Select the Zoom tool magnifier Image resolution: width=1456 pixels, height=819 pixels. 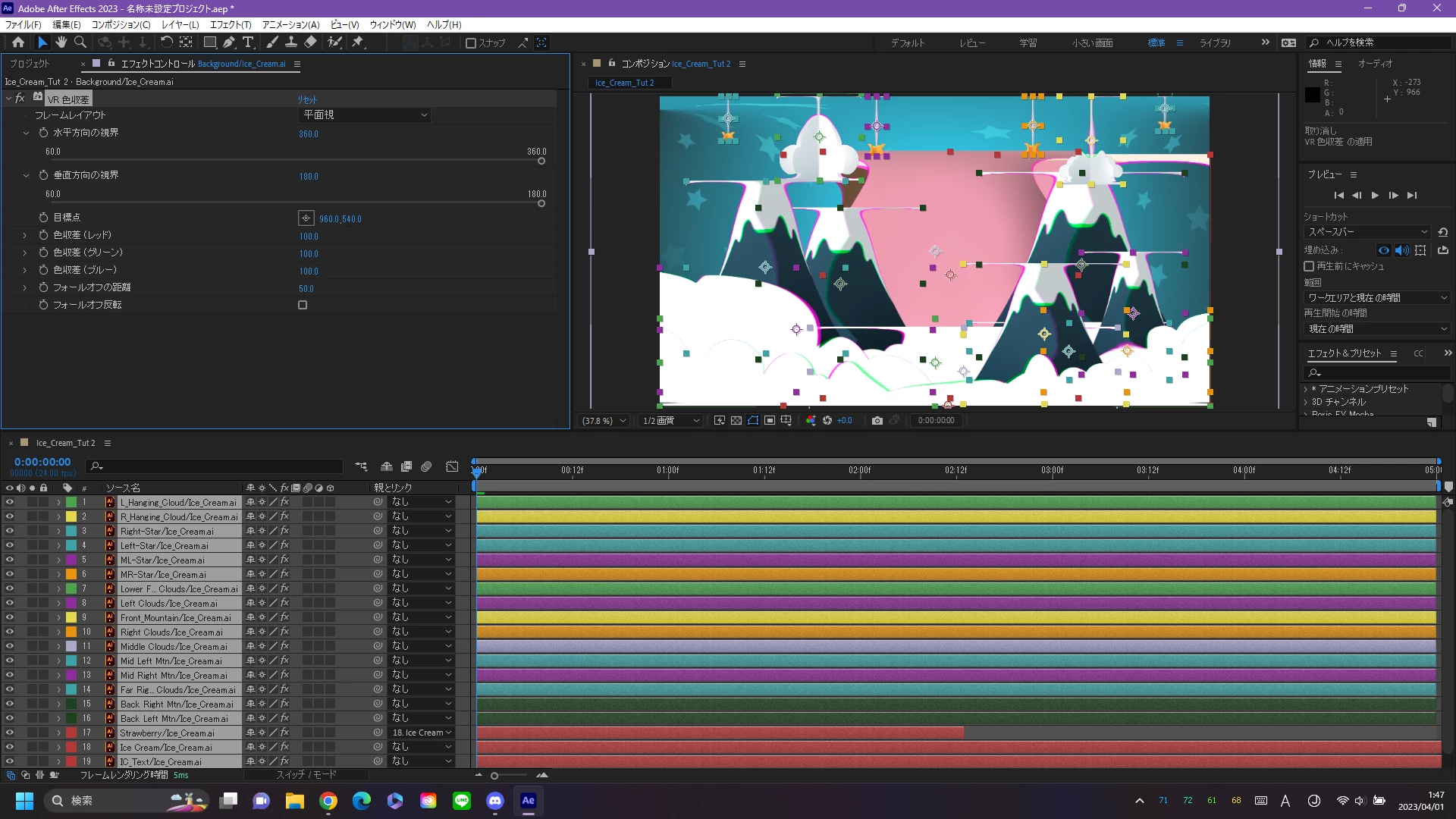(x=80, y=42)
